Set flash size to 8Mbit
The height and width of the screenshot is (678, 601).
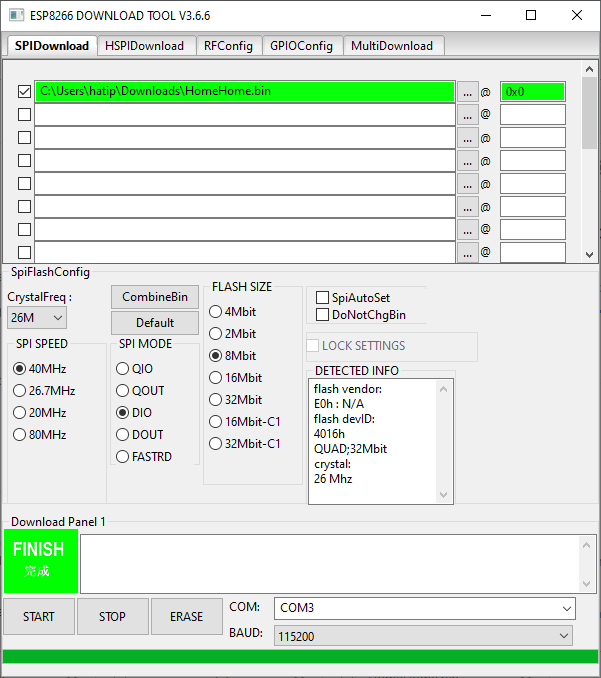[x=233, y=356]
